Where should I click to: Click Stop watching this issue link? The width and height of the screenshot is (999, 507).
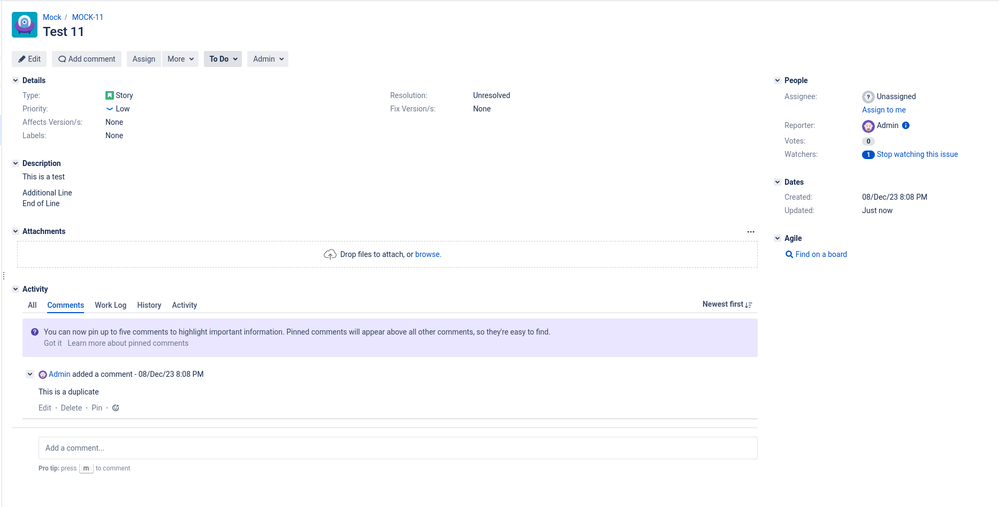pos(917,155)
